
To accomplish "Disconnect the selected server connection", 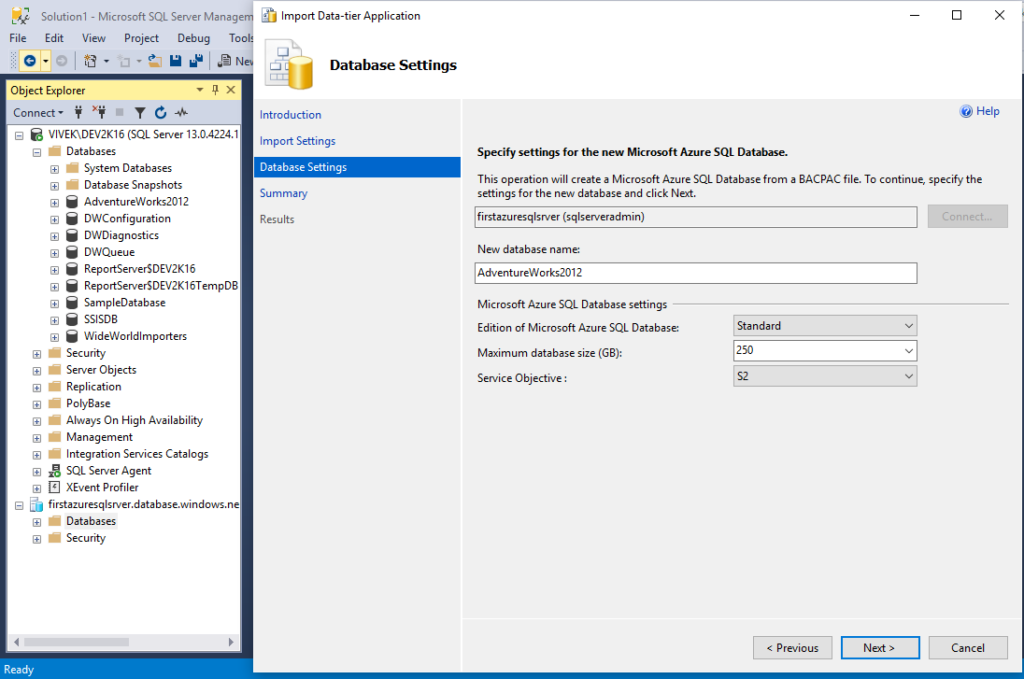I will (x=101, y=112).
